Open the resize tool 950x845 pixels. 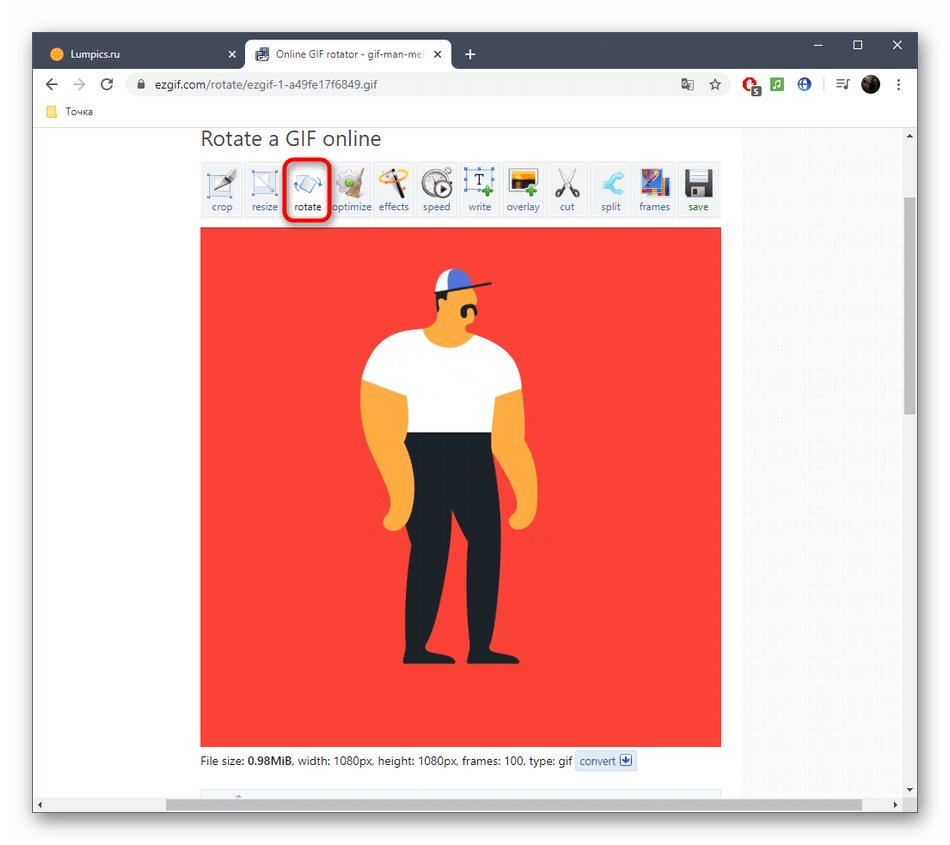[265, 190]
